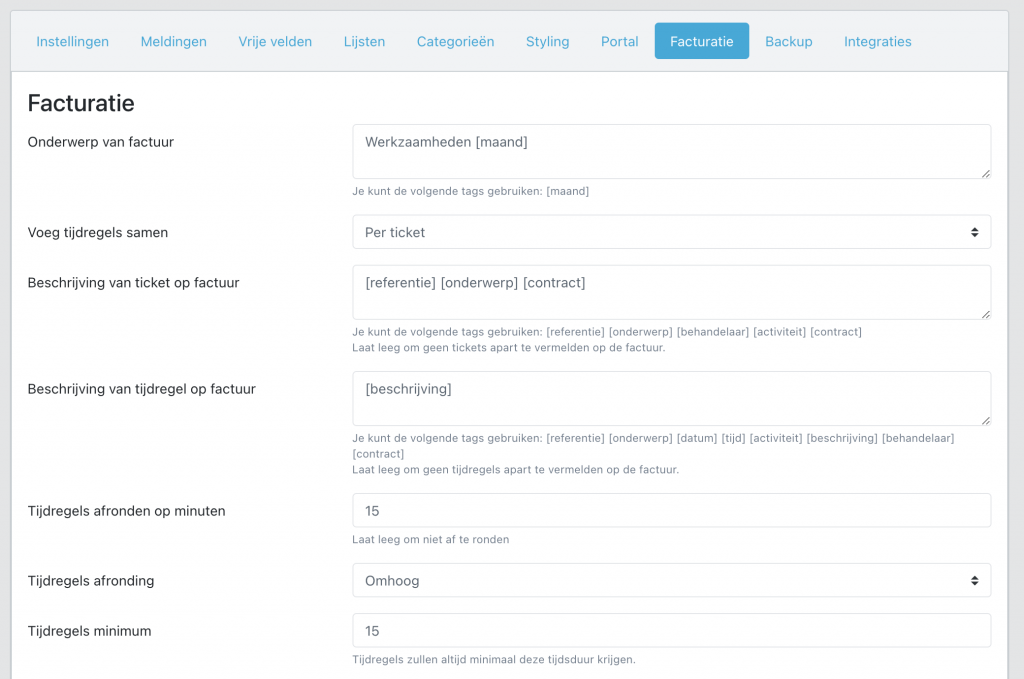Click the Facturatie page heading
Image resolution: width=1024 pixels, height=679 pixels.
(x=81, y=103)
